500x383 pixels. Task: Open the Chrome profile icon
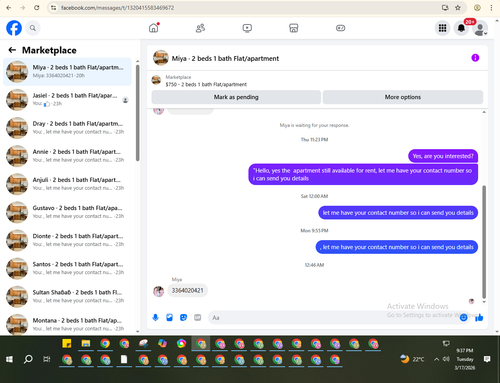477,8
